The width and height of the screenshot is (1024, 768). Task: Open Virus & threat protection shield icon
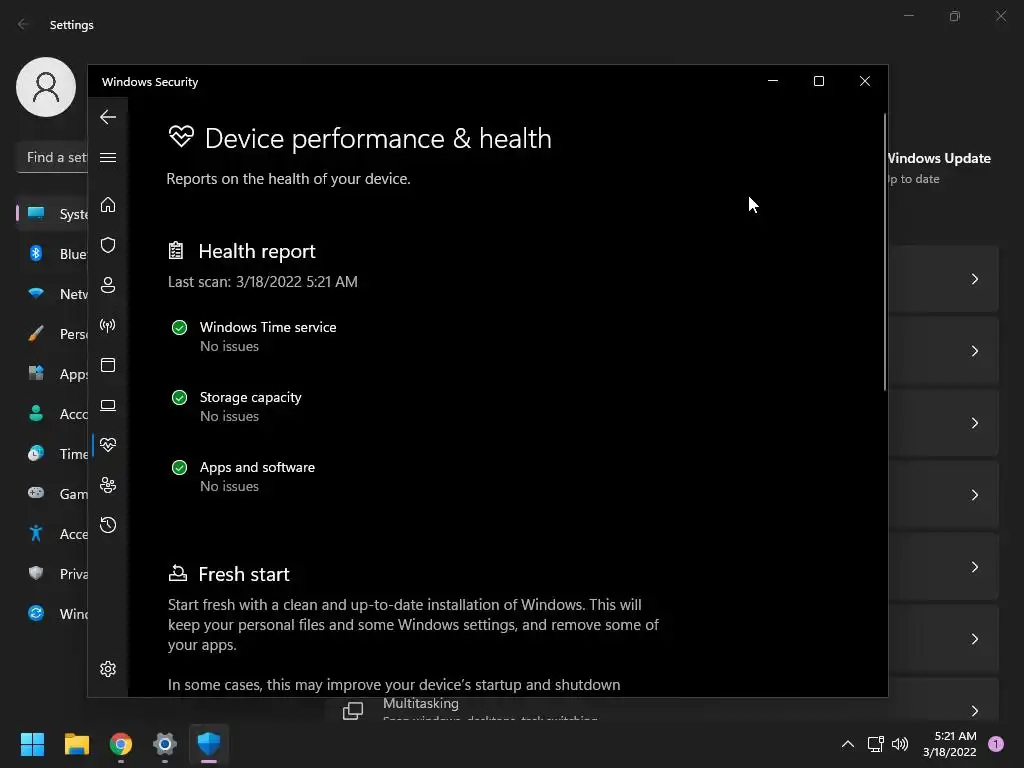(x=108, y=245)
